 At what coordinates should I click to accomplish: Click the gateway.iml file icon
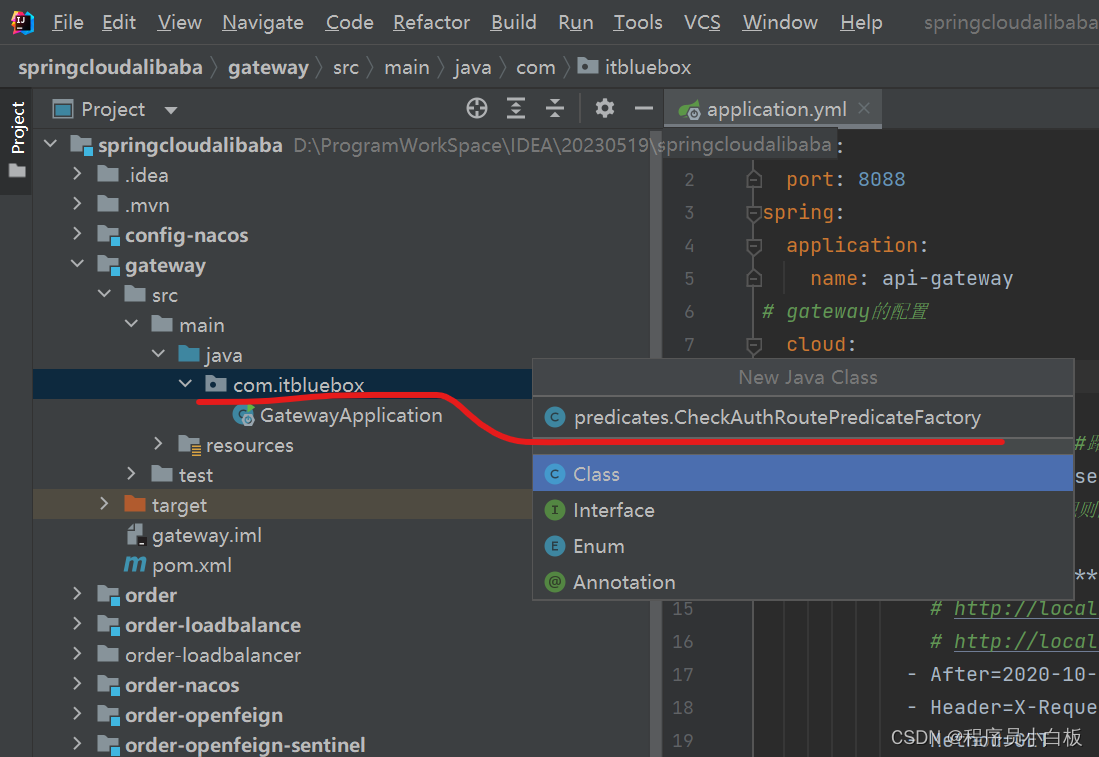(136, 535)
